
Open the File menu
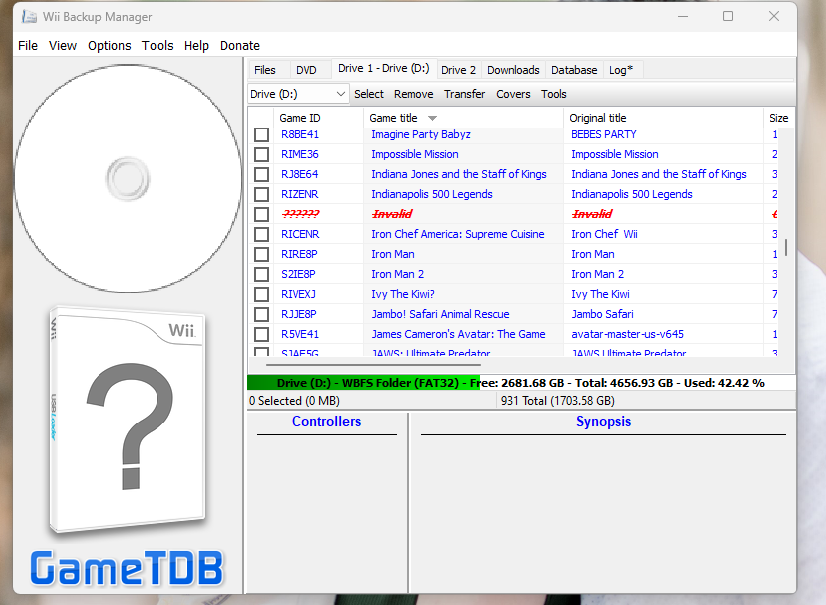pyautogui.click(x=28, y=46)
